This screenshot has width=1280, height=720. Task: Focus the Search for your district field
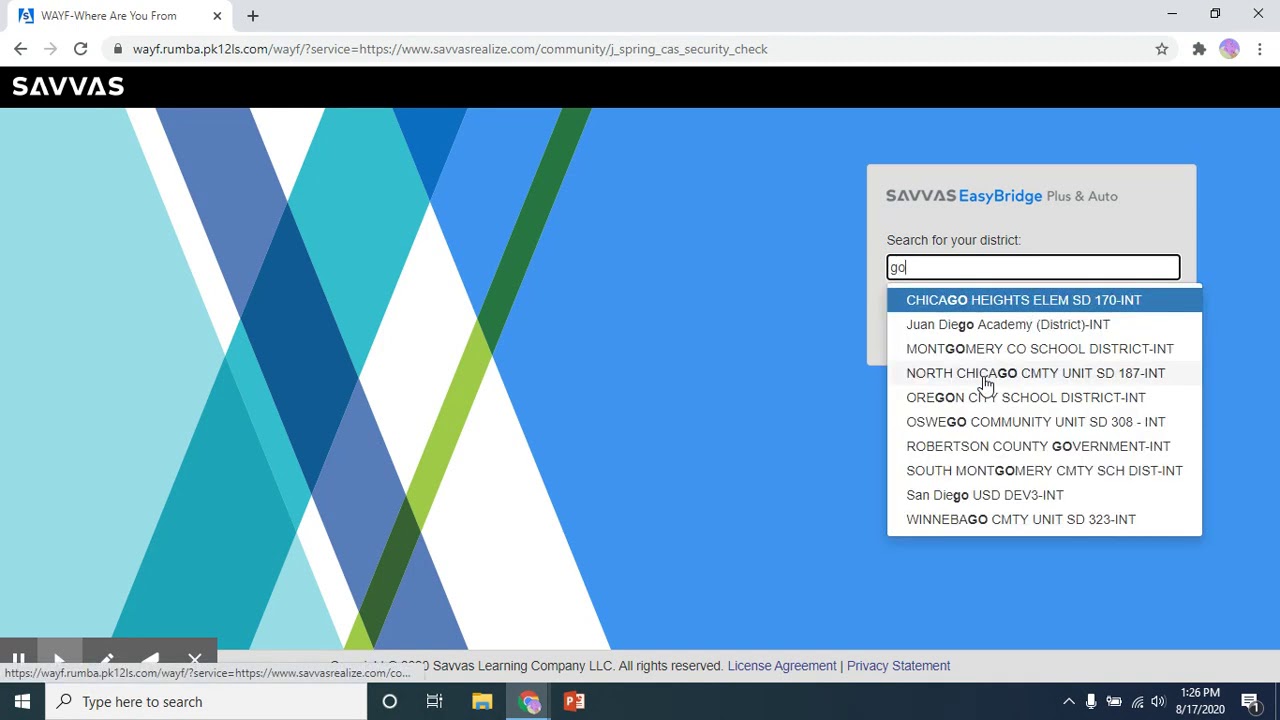(1033, 267)
